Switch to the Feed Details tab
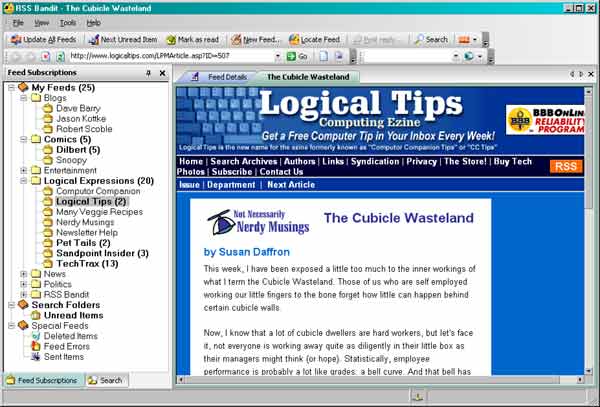This screenshot has width=600, height=407. coord(219,77)
